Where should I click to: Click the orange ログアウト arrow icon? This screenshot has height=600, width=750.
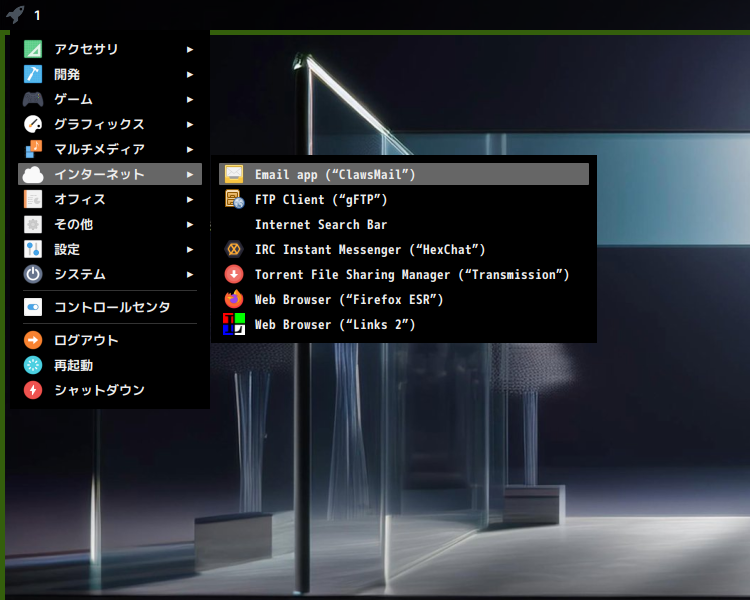[x=33, y=340]
